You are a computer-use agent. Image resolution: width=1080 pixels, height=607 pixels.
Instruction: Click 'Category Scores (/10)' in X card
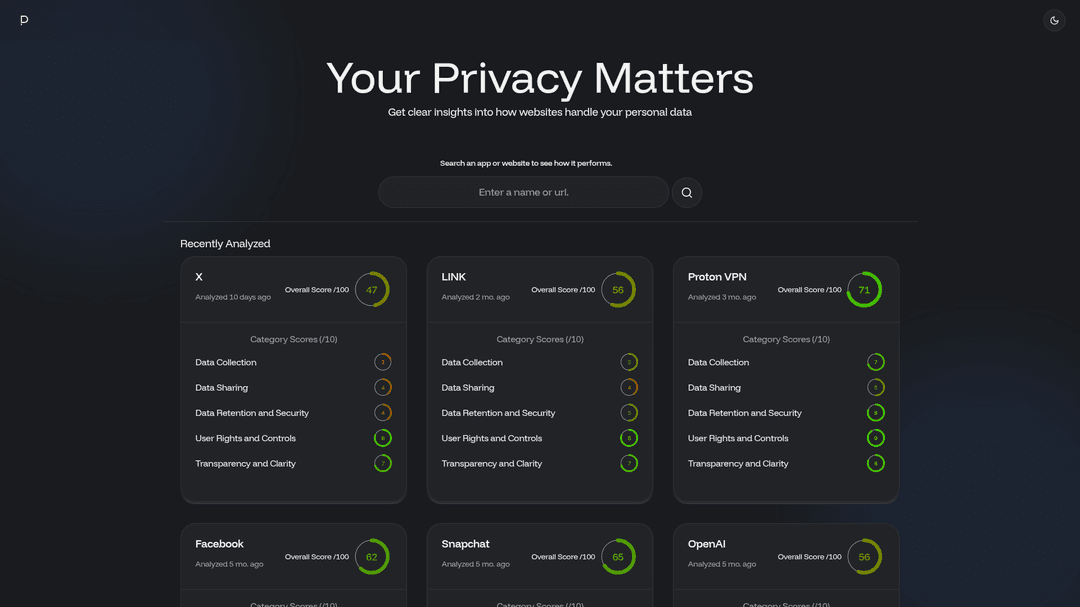(x=293, y=340)
